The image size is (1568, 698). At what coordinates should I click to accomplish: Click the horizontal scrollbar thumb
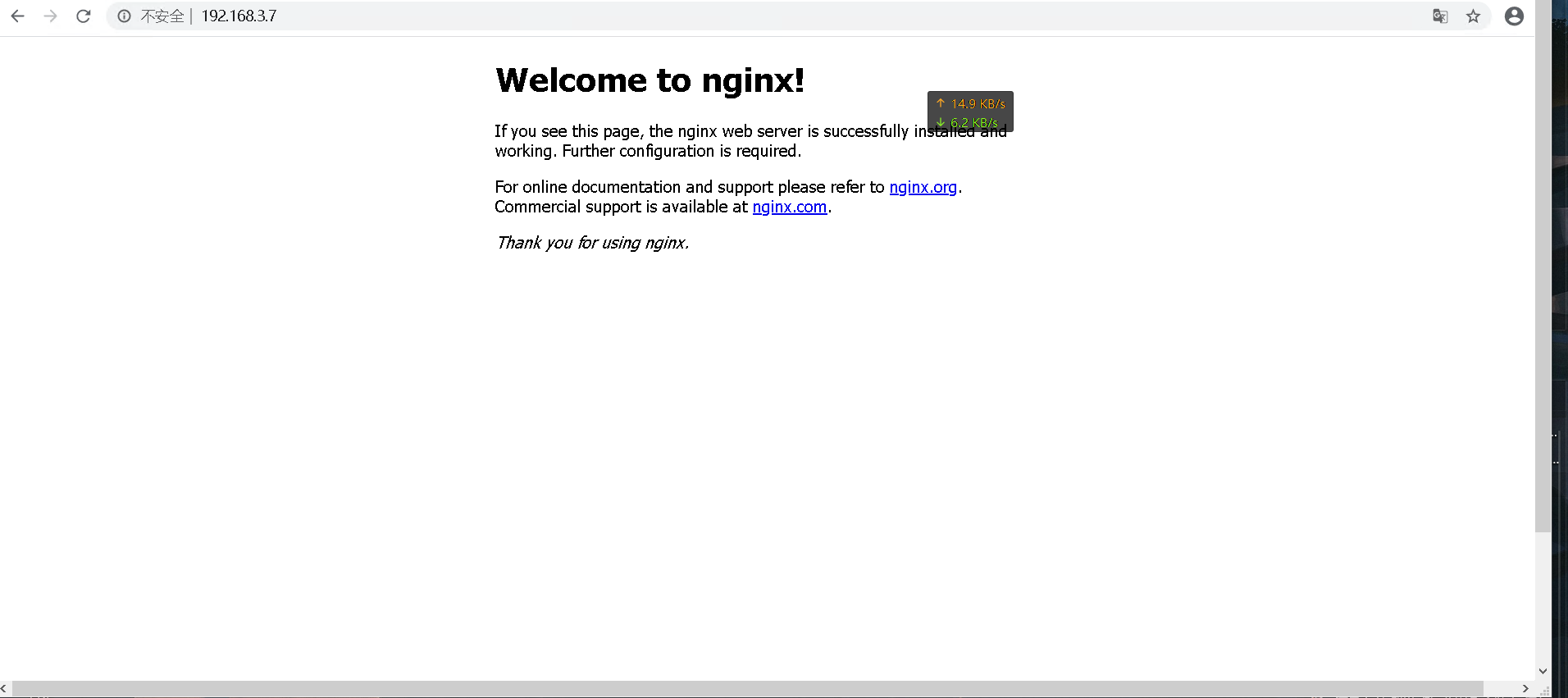click(748, 688)
